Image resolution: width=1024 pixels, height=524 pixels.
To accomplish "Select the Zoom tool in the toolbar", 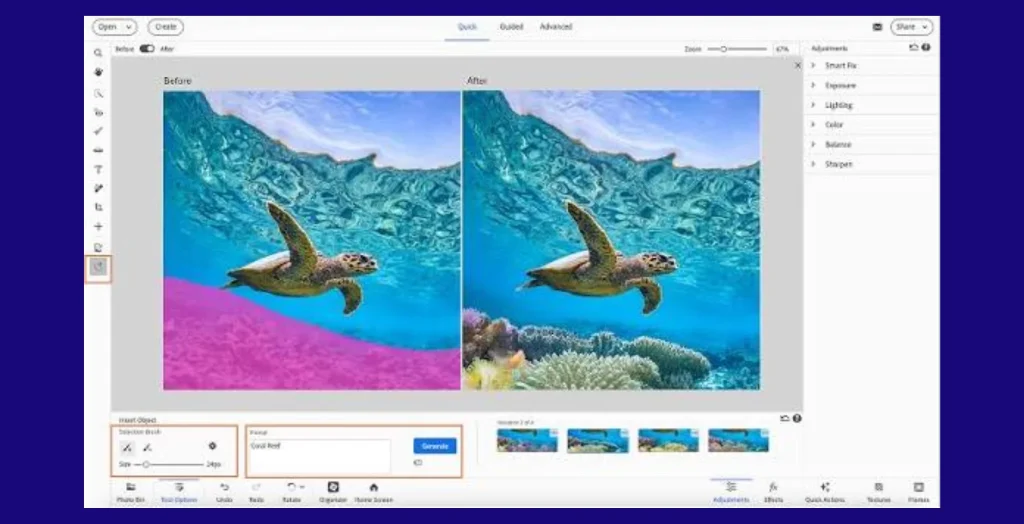I will [98, 53].
